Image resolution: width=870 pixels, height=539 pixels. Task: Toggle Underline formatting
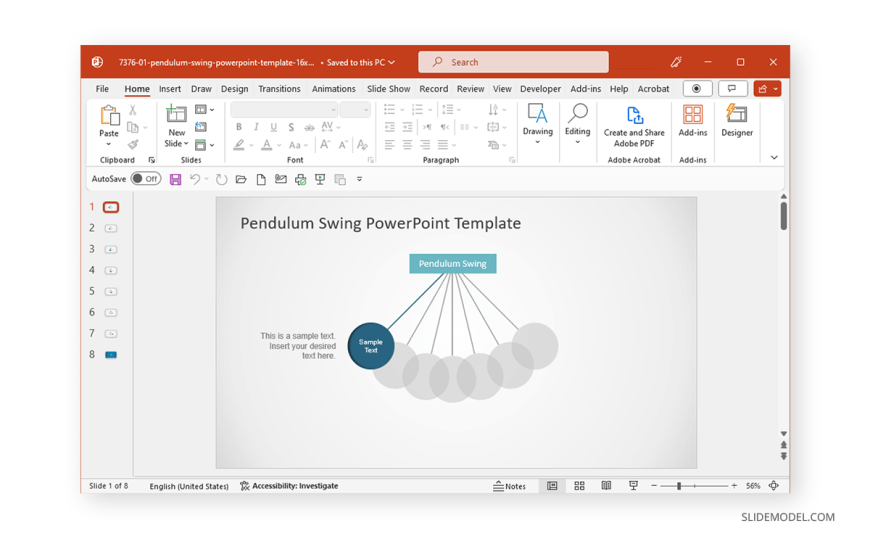point(274,127)
